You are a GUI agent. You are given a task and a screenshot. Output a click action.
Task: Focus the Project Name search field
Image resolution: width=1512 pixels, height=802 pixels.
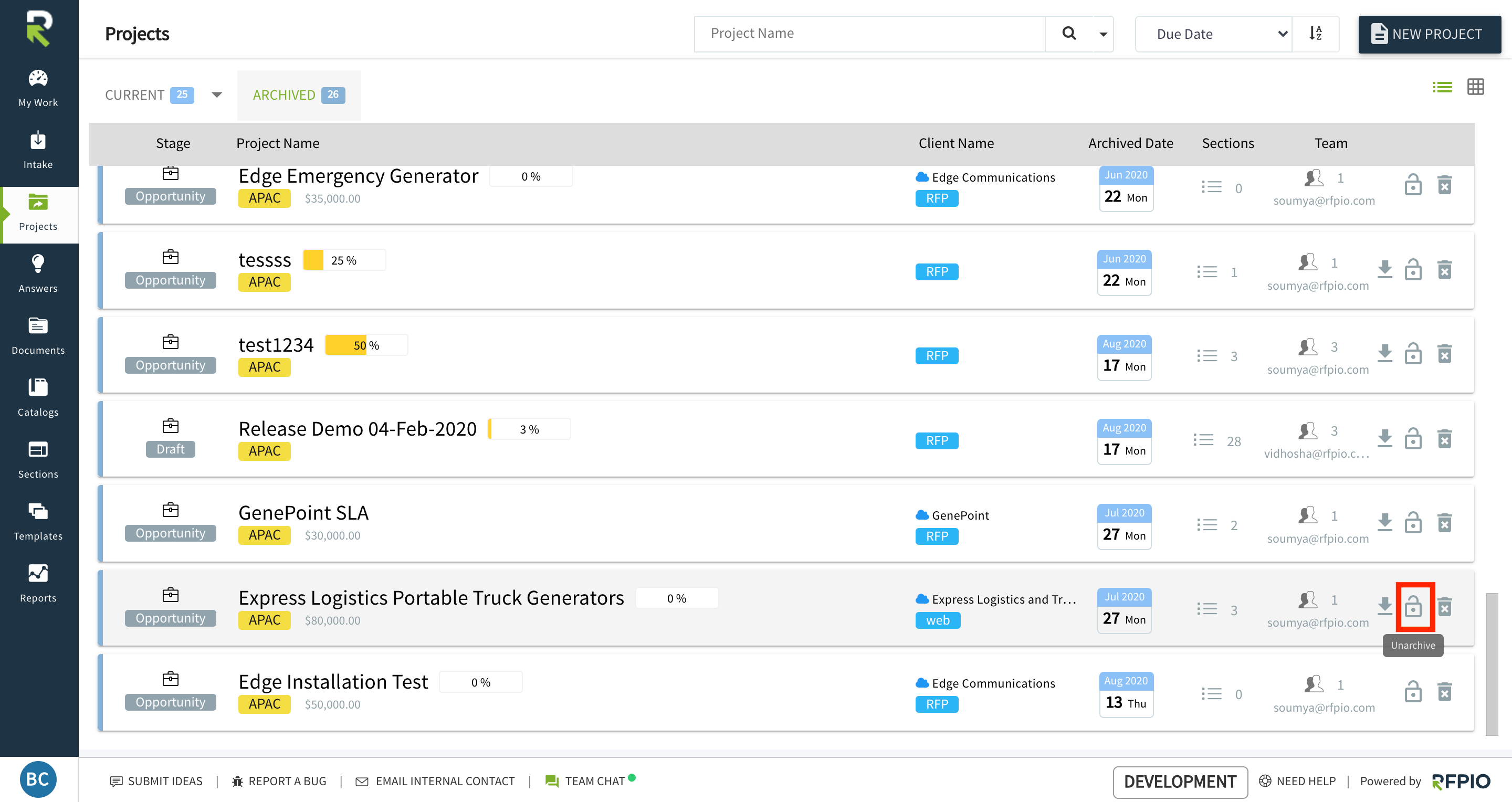tap(869, 34)
